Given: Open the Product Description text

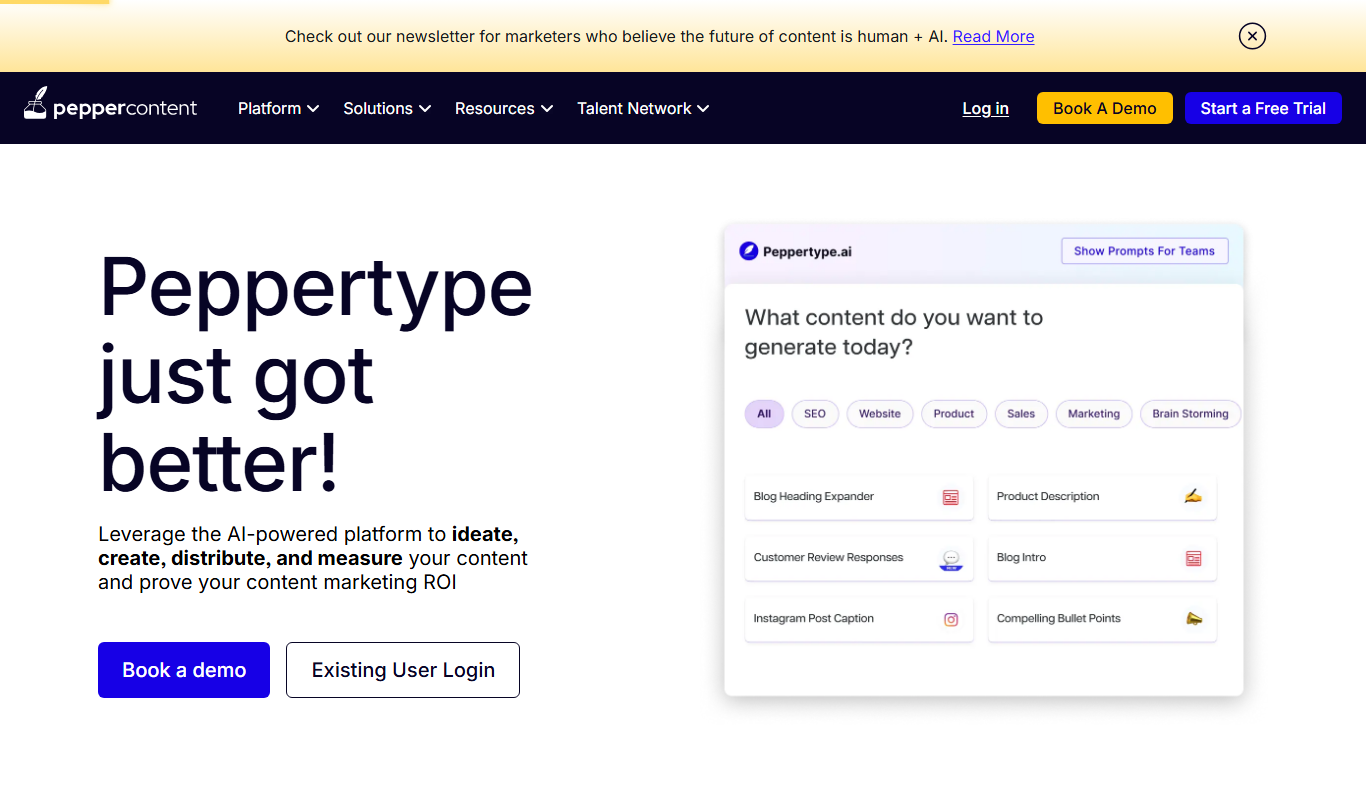Looking at the screenshot, I should [x=1048, y=496].
